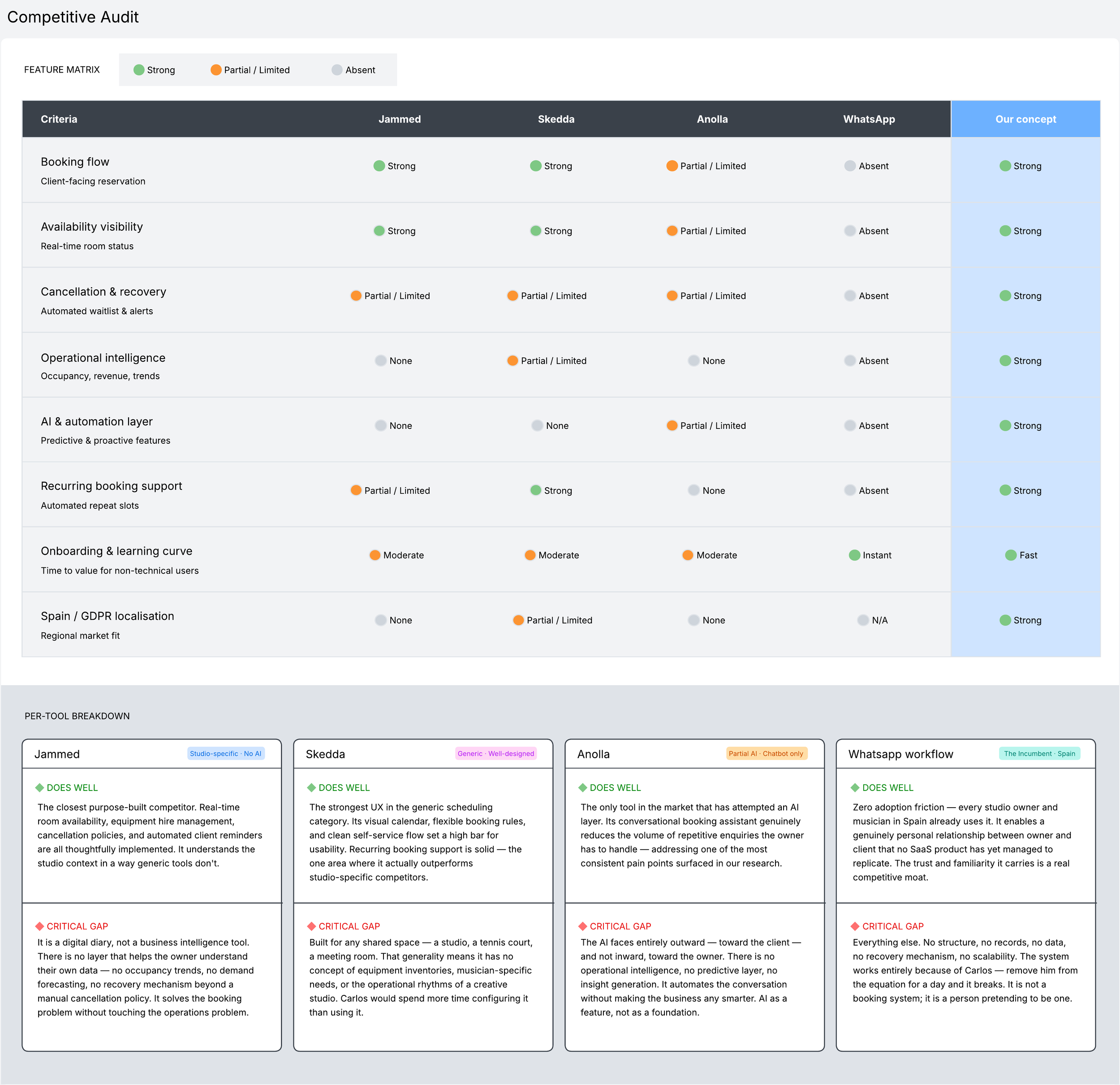
Task: Click Our concept's green dot in Booking flow row
Action: [1005, 166]
